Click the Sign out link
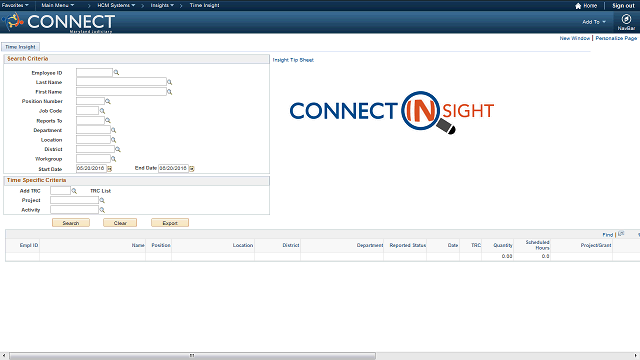This screenshot has width=640, height=360. 623,6
